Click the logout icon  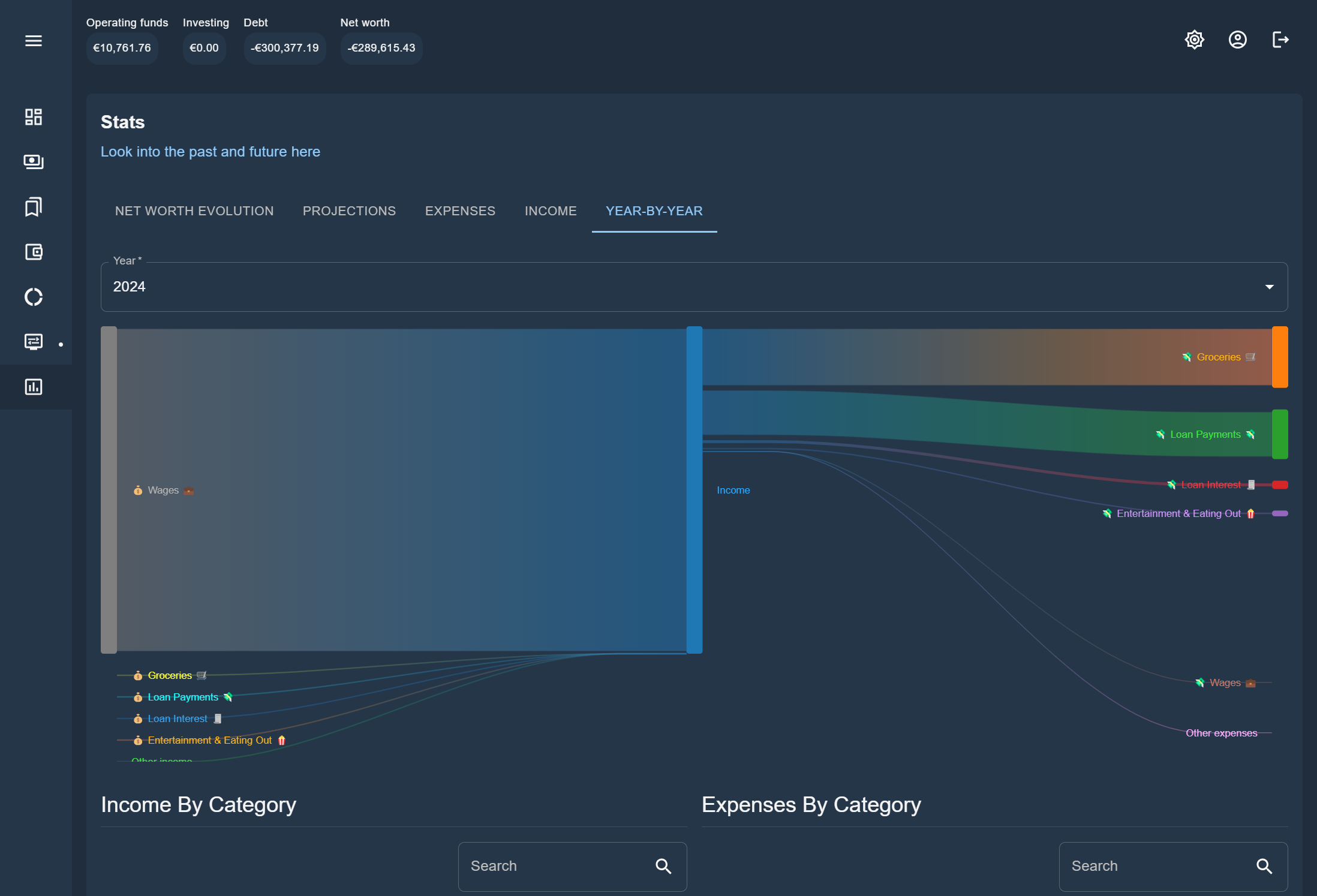1280,40
